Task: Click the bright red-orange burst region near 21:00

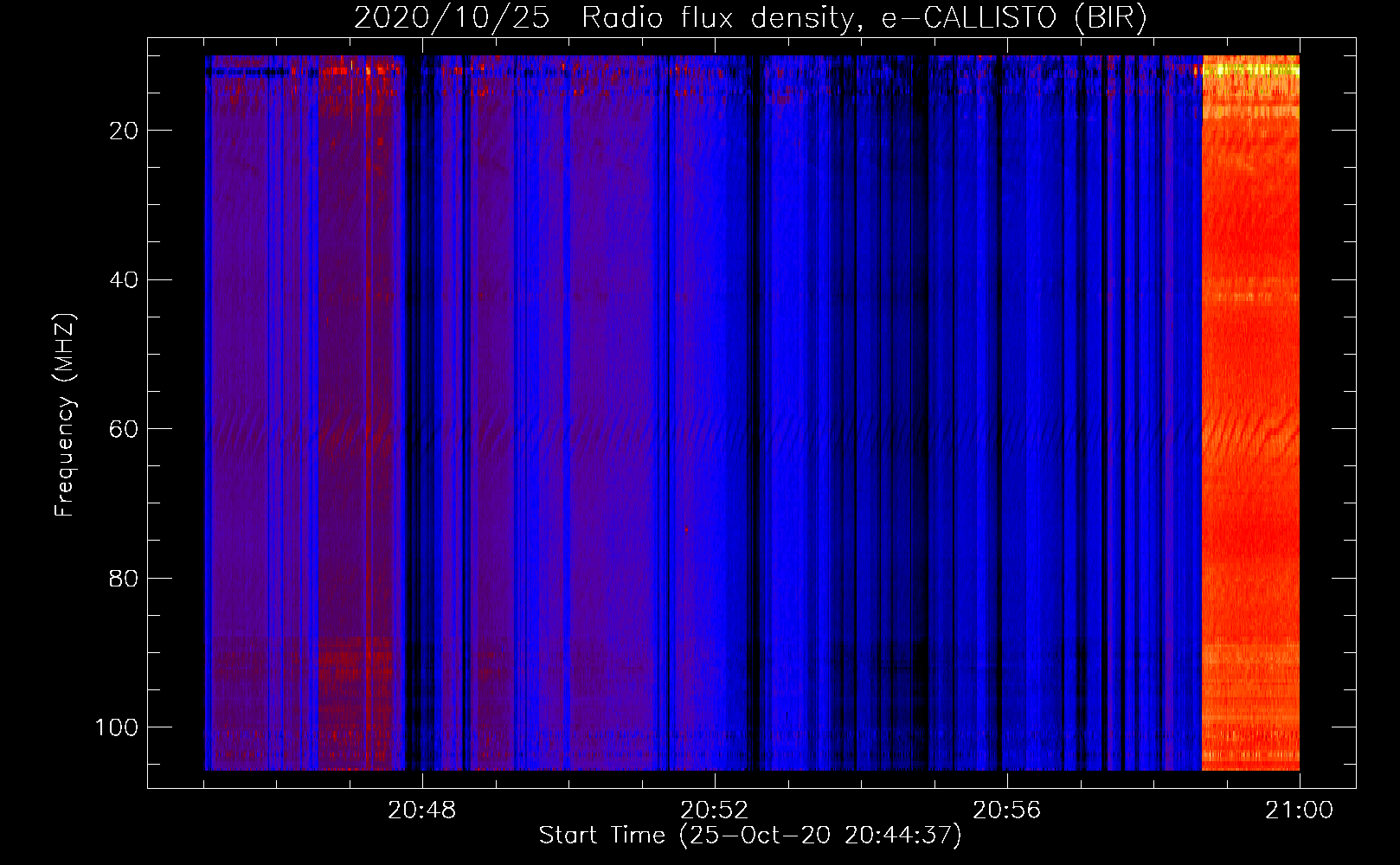Action: (x=1250, y=413)
